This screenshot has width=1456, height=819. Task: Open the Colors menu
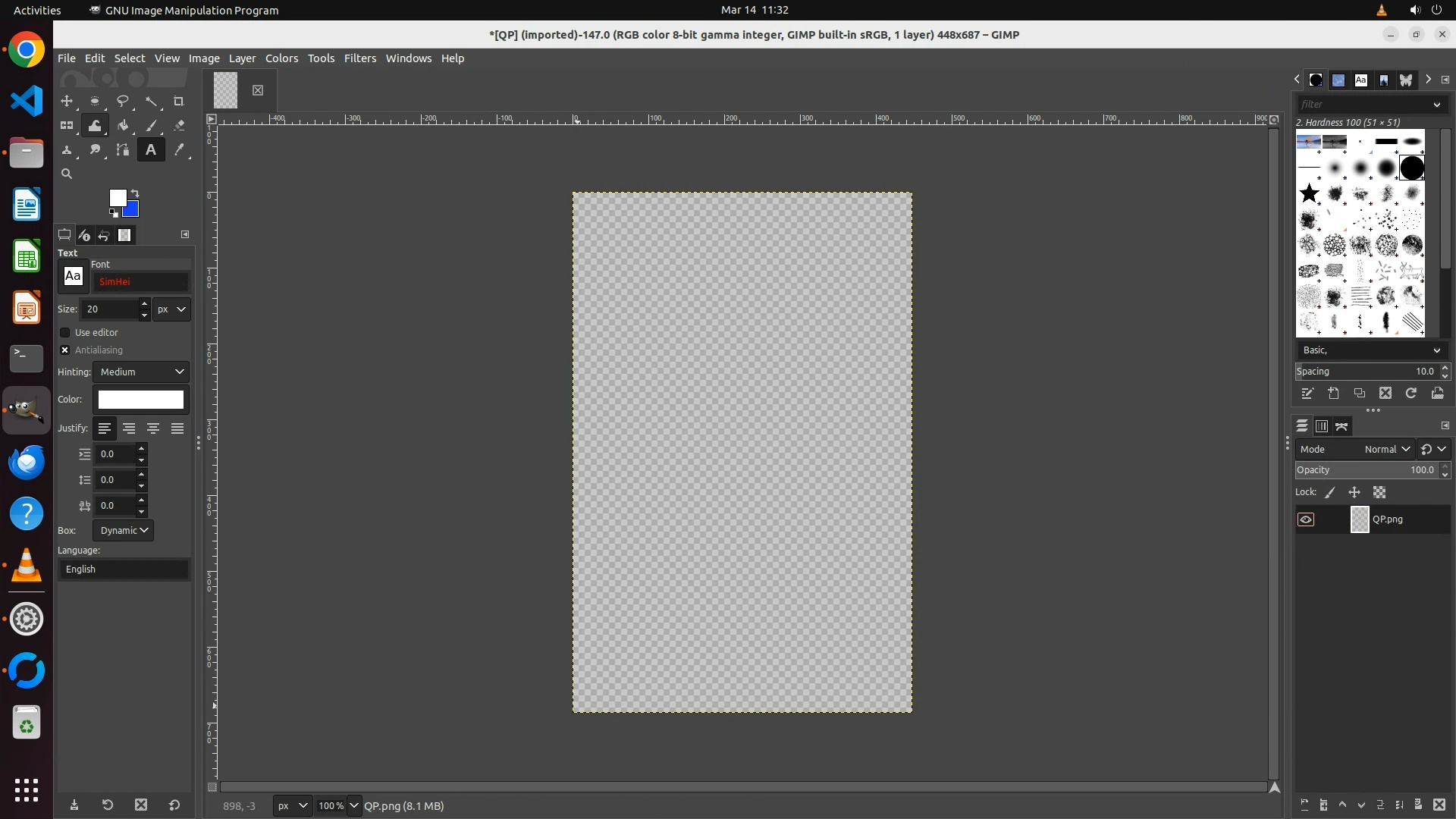(281, 58)
